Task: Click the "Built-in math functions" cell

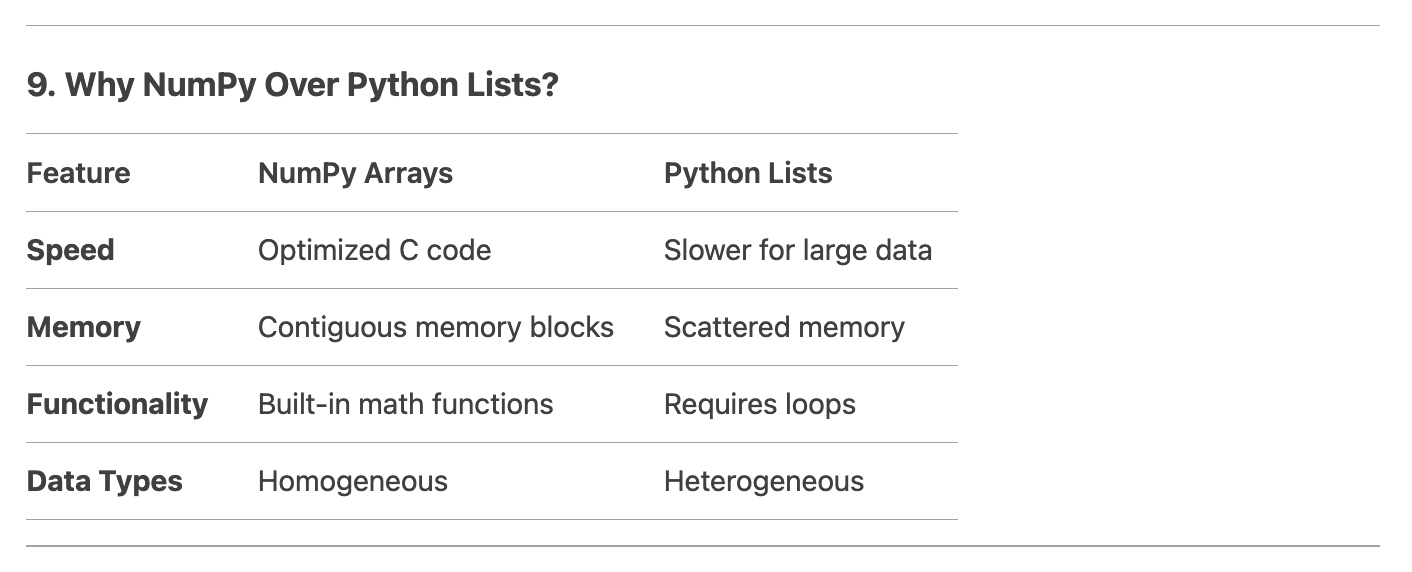Action: (x=405, y=404)
